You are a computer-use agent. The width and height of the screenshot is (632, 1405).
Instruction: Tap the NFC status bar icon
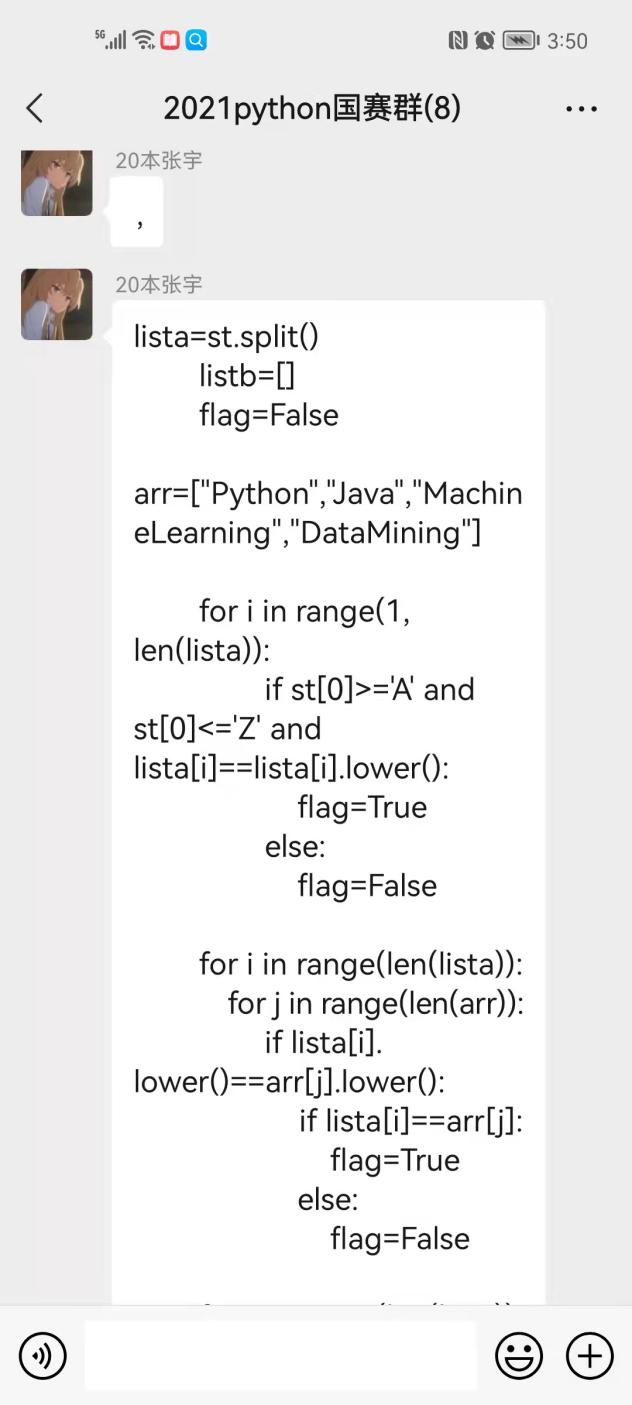(458, 40)
